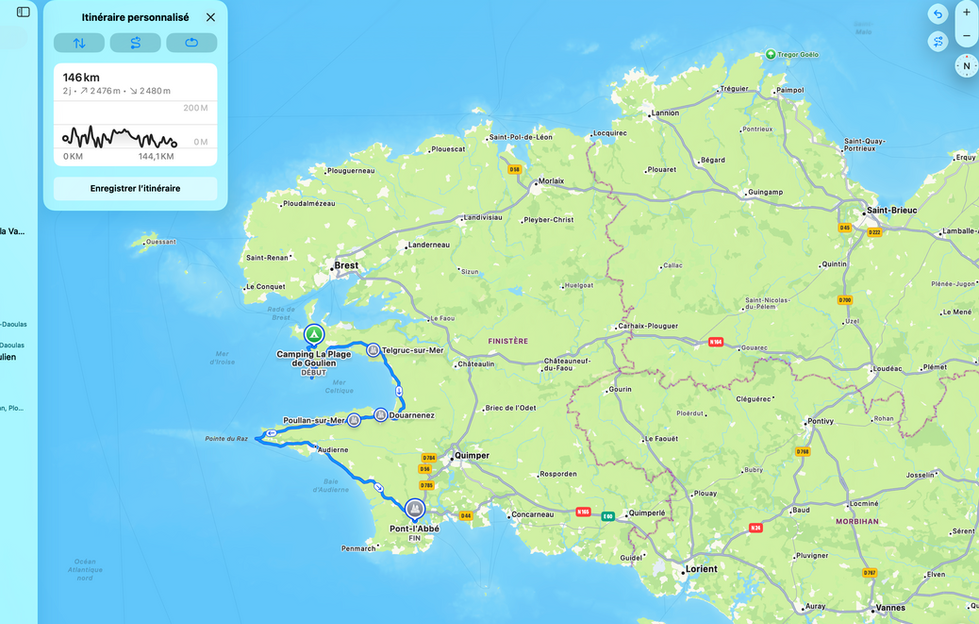Click the D768 road shield

803,452
